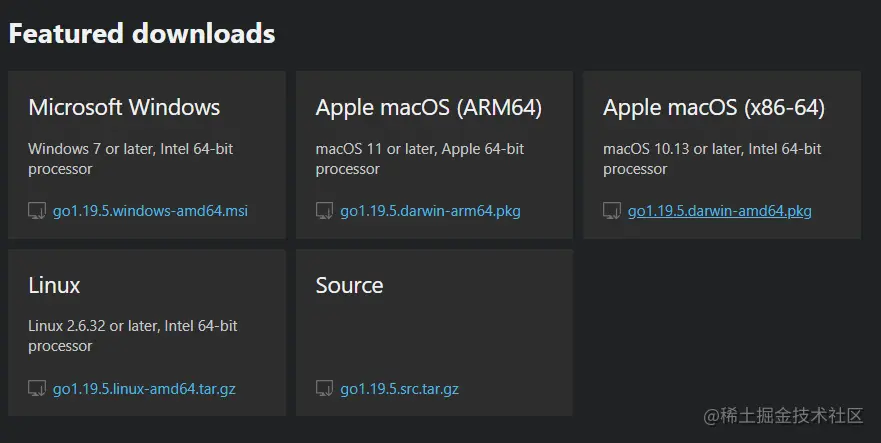
Task: Click the download icon beside go1.19.5.linux-amd64.tar.gz
Action: click(37, 388)
